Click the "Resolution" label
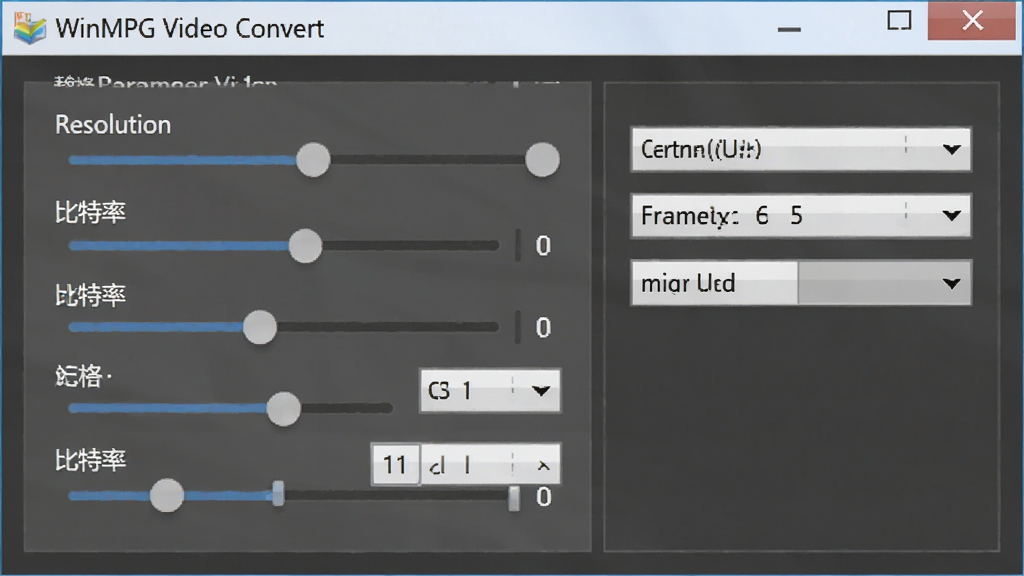This screenshot has width=1024, height=576. click(113, 125)
